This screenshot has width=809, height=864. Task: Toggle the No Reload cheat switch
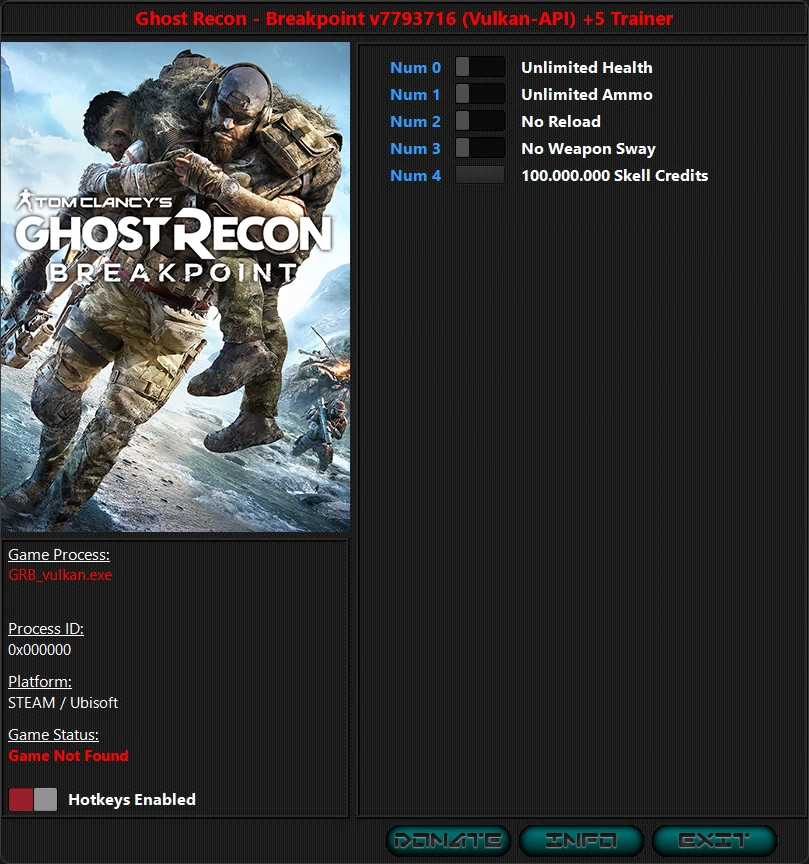pos(479,121)
